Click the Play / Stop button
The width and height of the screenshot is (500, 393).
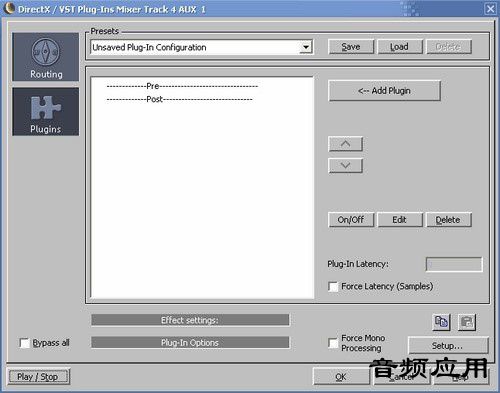(38, 377)
